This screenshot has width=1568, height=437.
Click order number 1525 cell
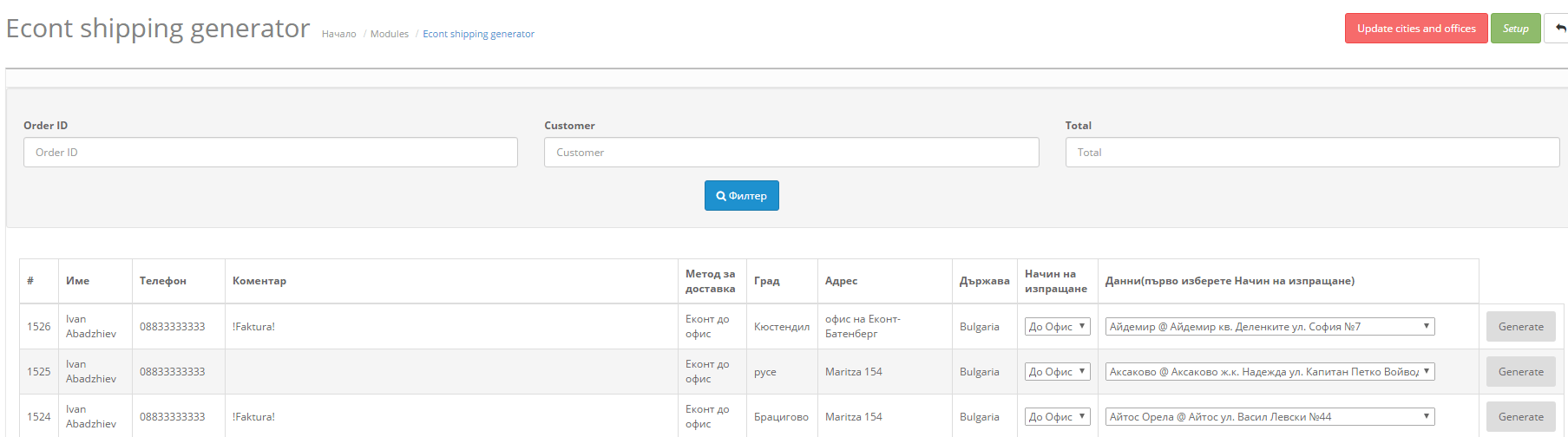[x=38, y=372]
